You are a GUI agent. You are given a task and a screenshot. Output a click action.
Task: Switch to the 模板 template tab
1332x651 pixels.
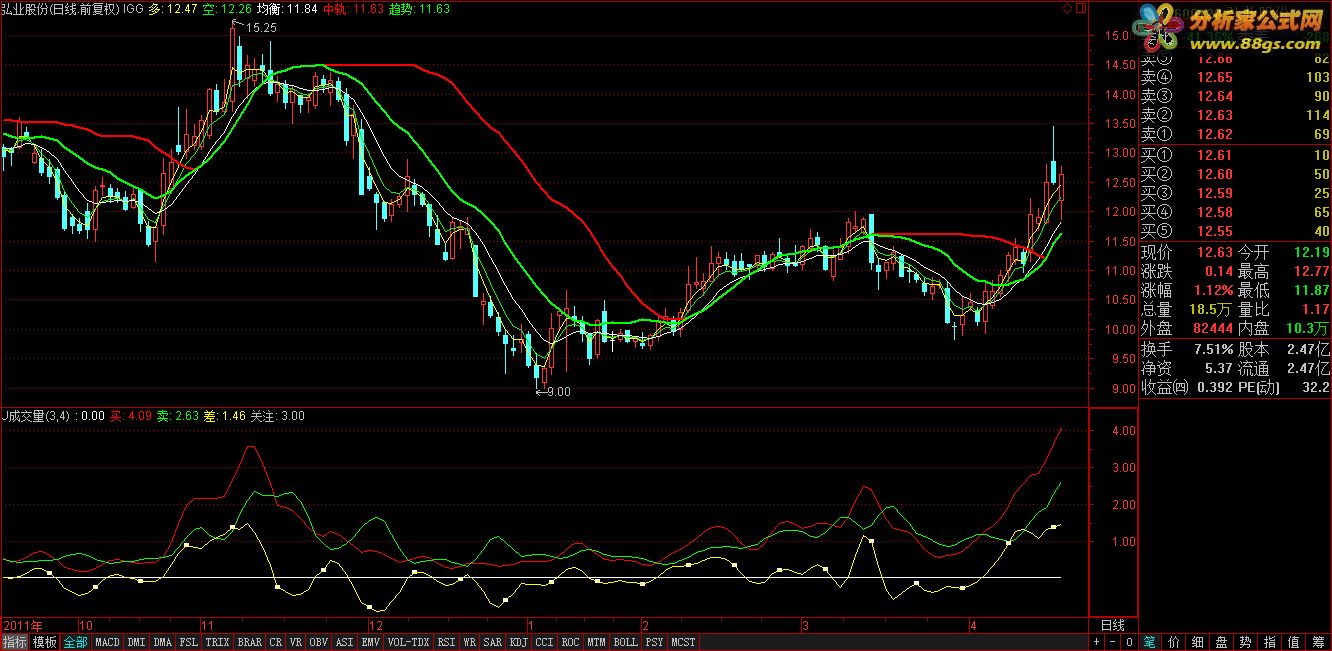[44, 642]
